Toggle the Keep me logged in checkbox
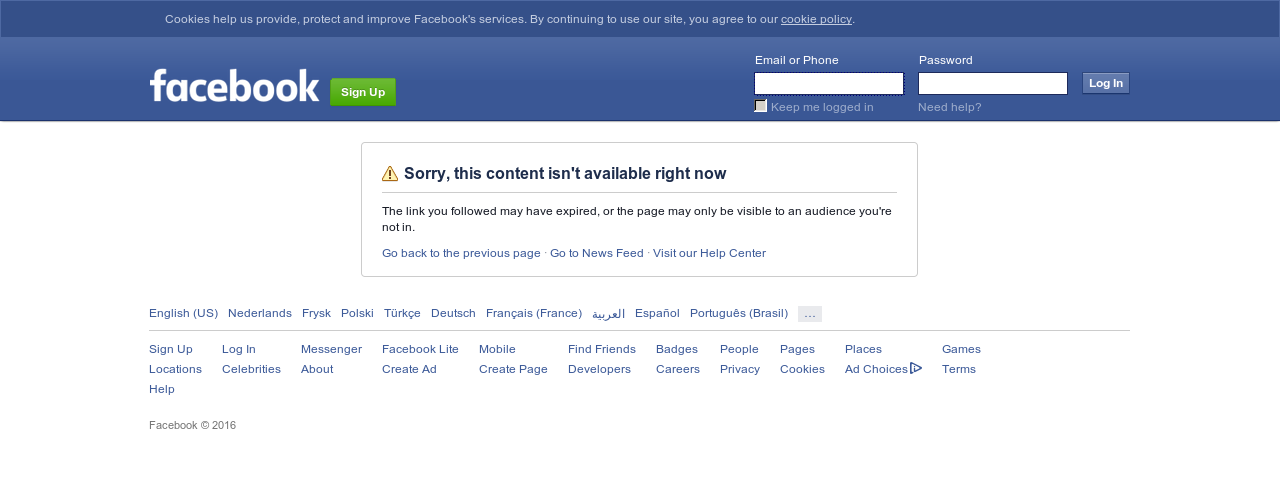 [761, 106]
